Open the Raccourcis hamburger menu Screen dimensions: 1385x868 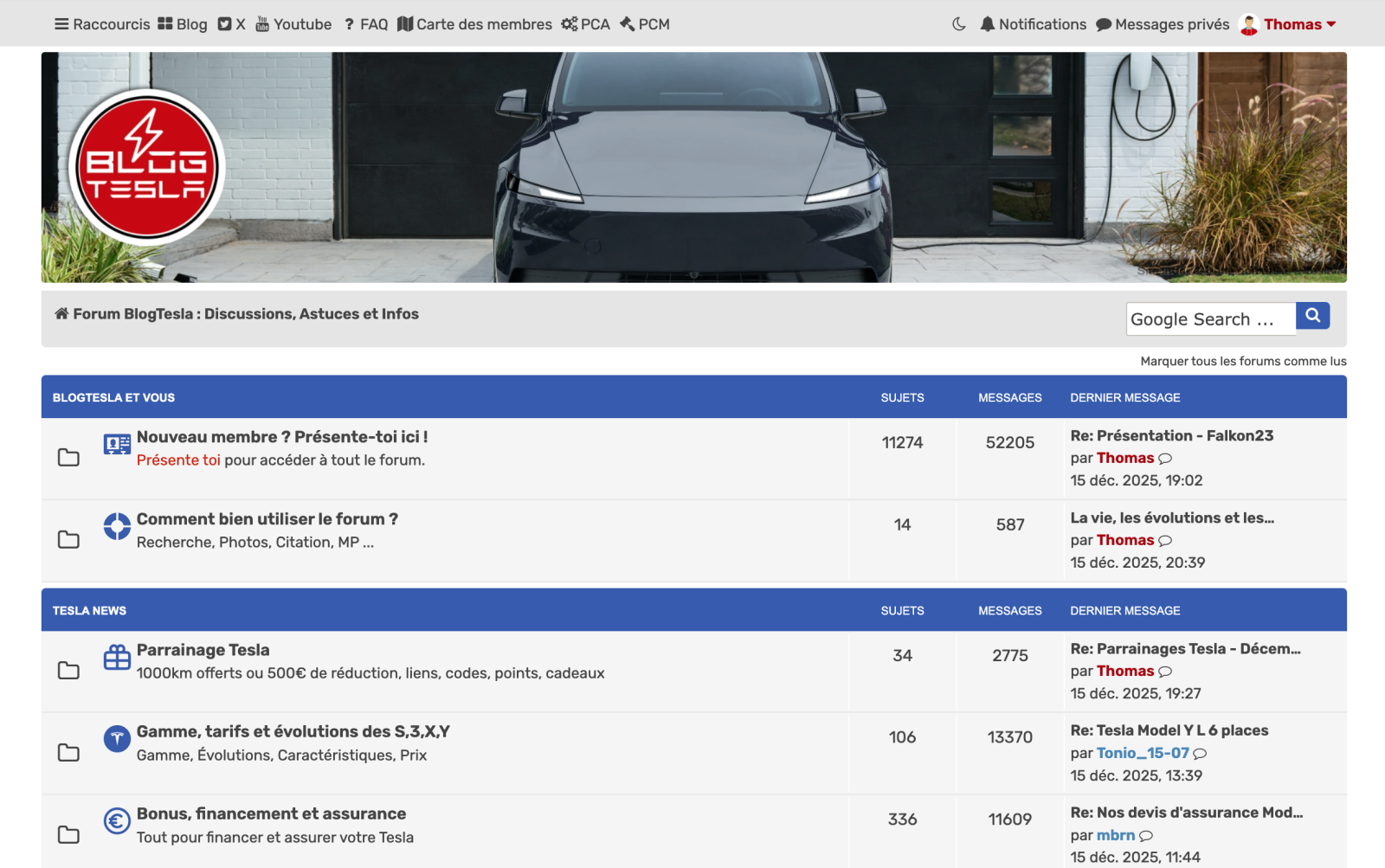click(x=102, y=24)
